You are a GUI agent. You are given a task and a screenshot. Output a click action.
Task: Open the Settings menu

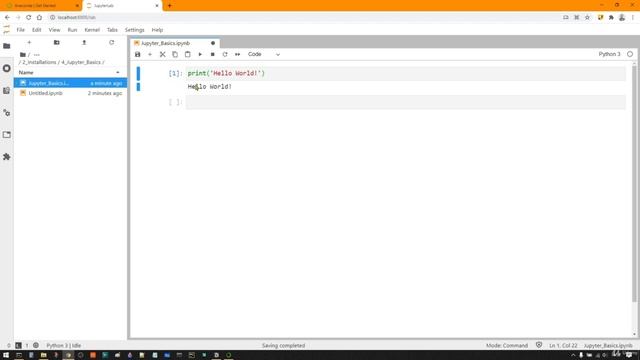(x=134, y=30)
